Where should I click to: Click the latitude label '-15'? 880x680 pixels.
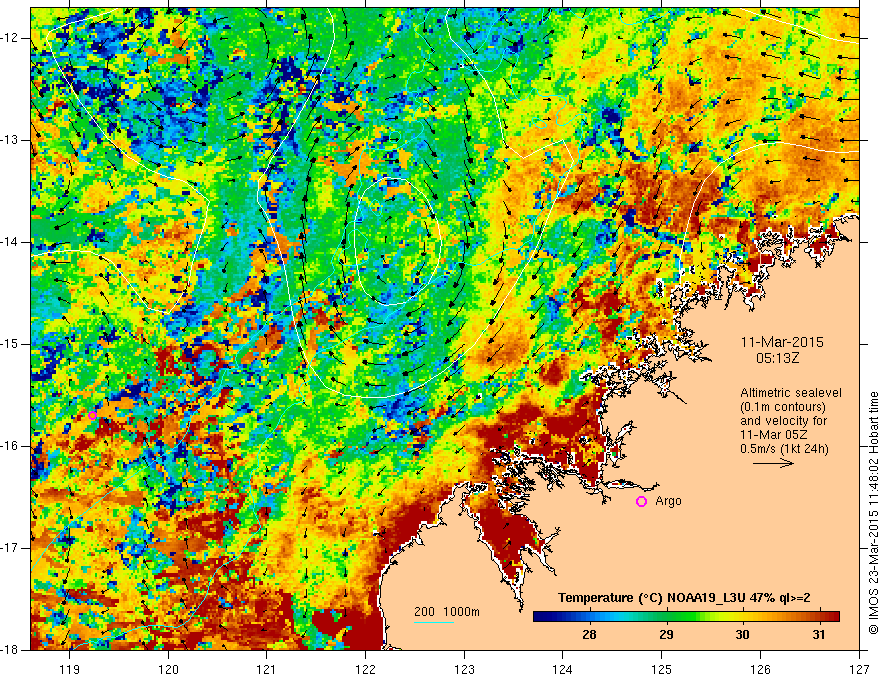10,344
